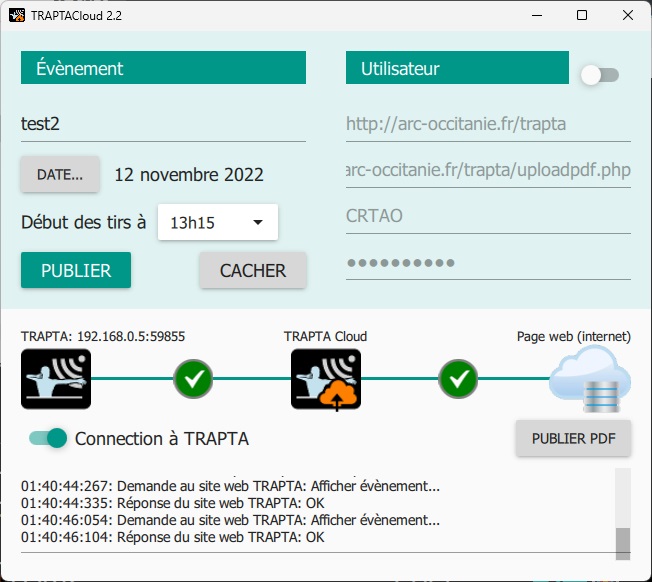Open the DATE... picker button

pos(60,174)
